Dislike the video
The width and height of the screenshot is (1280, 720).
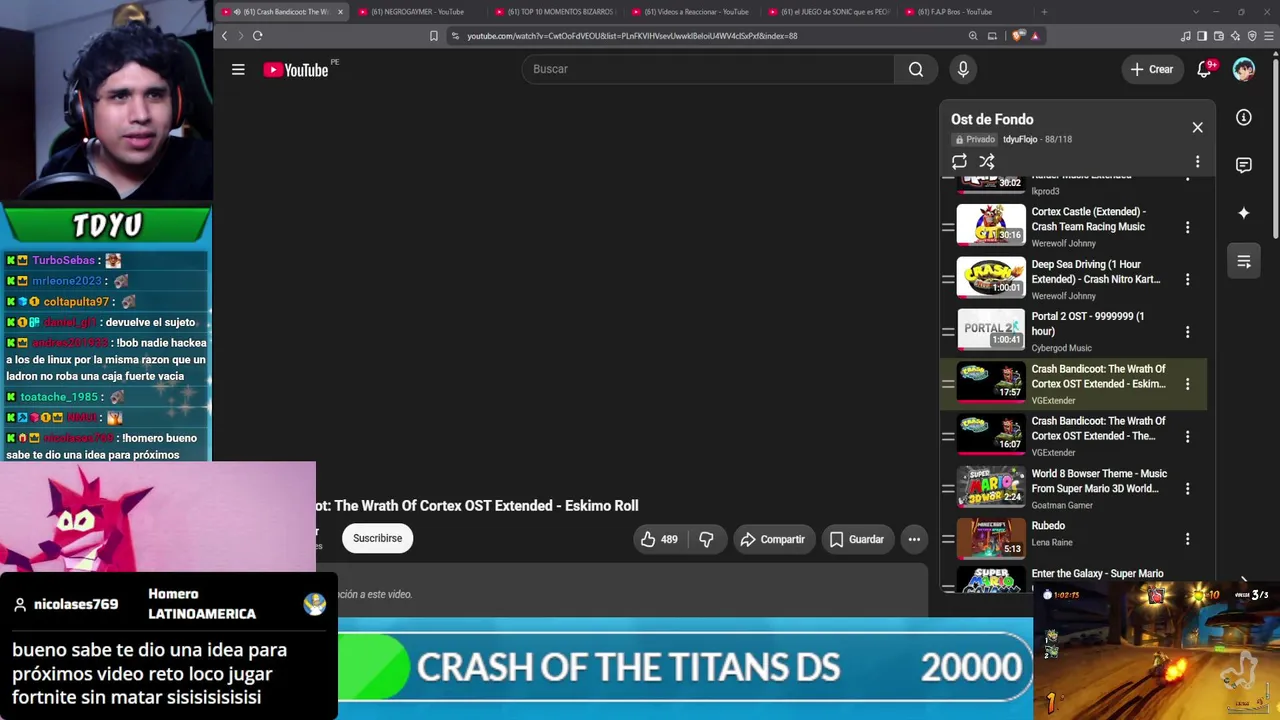(x=706, y=540)
